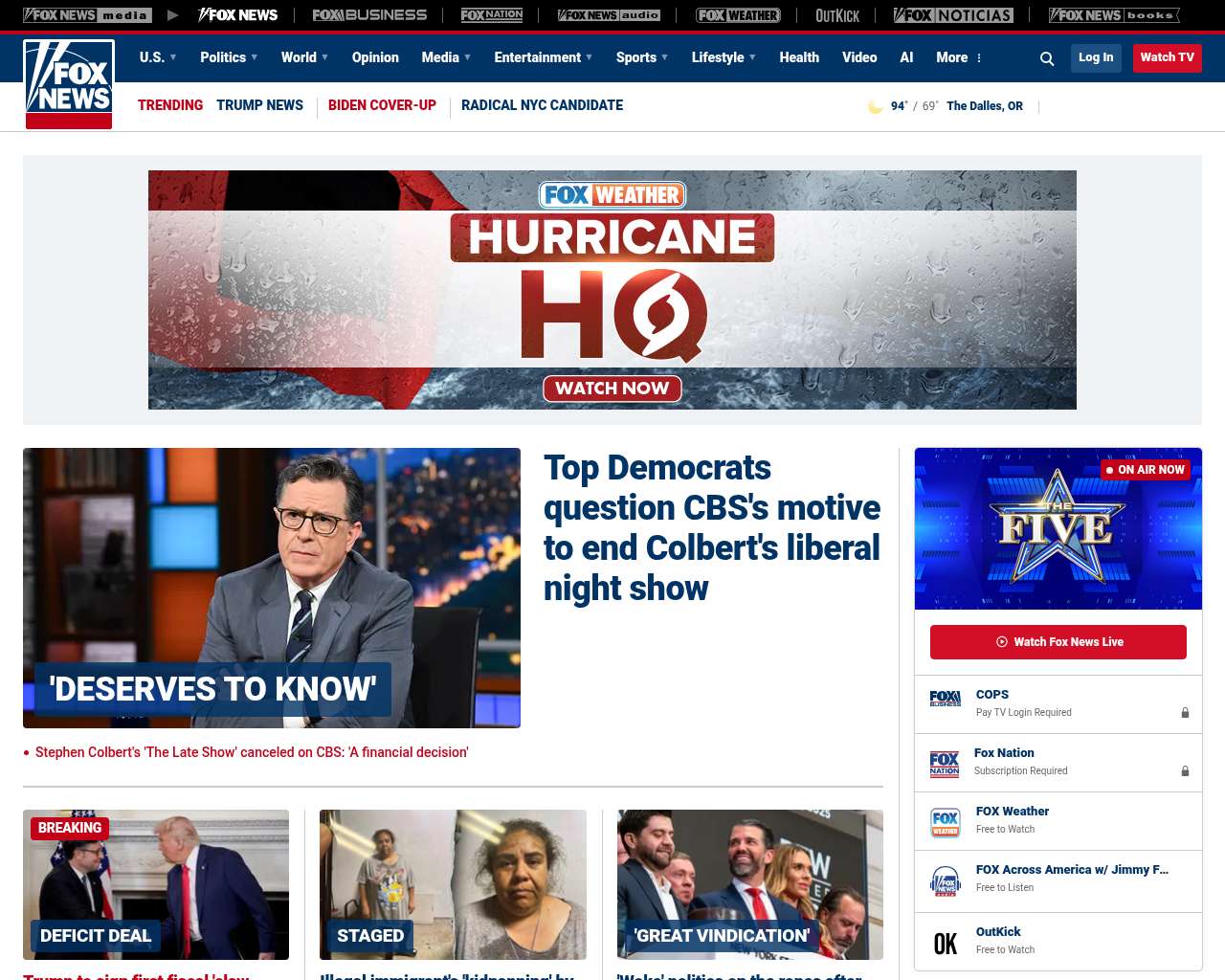Click the Fox News Media logo in the top bar

coord(87,15)
